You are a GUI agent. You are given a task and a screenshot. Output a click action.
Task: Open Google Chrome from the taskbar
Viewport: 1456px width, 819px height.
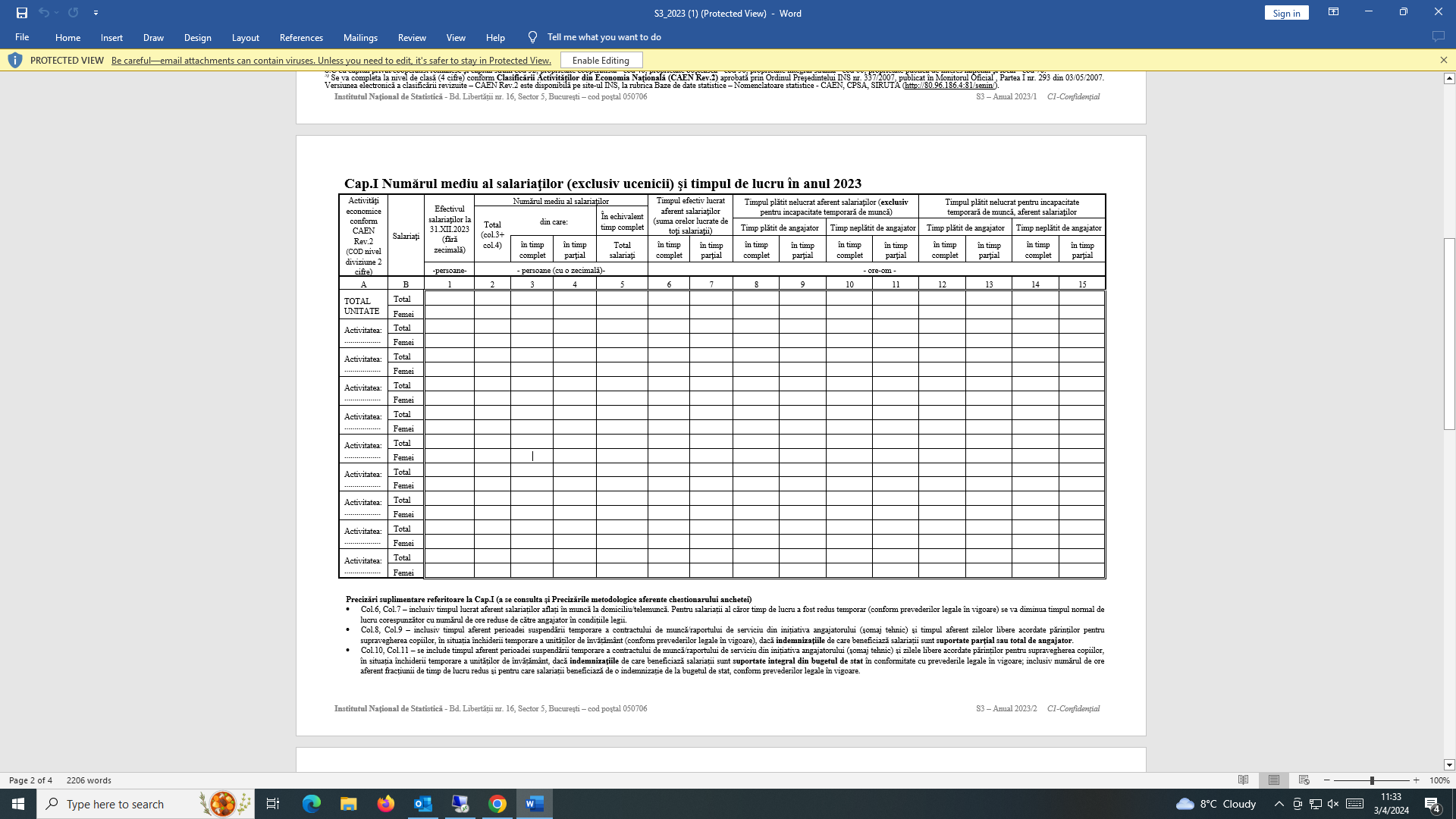497,804
